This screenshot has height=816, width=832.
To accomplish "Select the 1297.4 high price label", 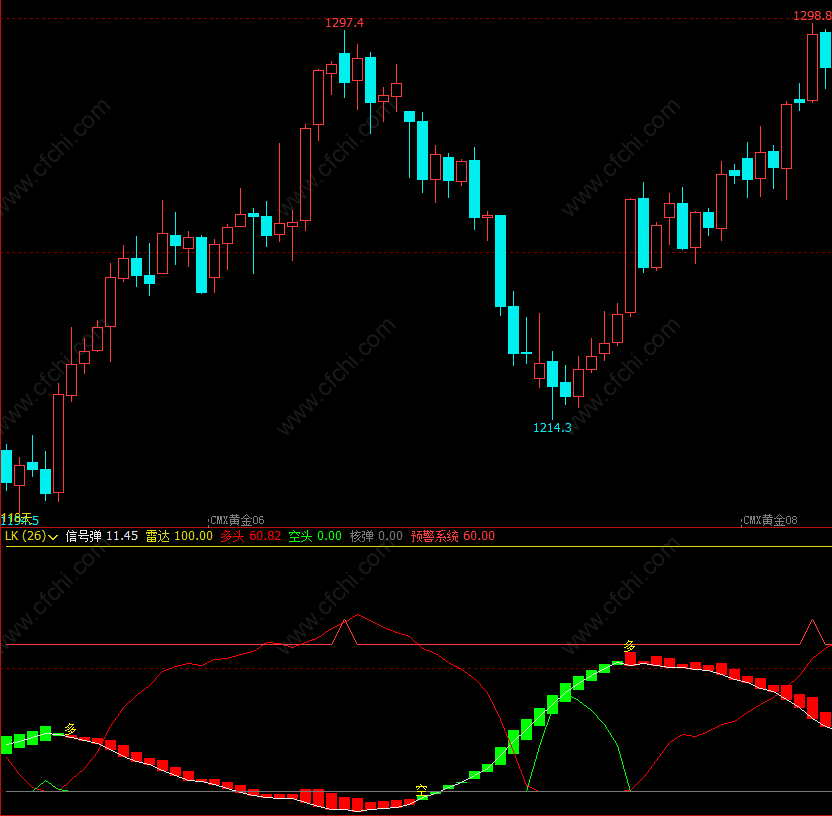I will coord(344,23).
